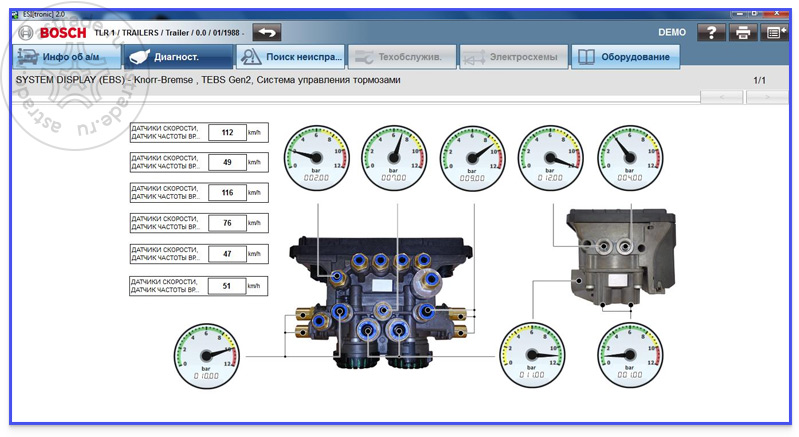This screenshot has width=799, height=437.
Task: Click the back arrow button in header
Action: tap(267, 33)
